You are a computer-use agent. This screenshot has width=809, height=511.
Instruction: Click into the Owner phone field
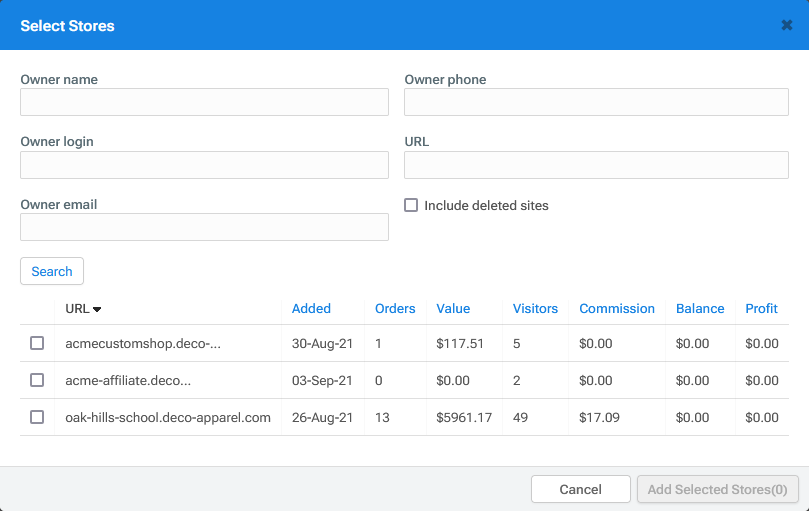click(596, 102)
